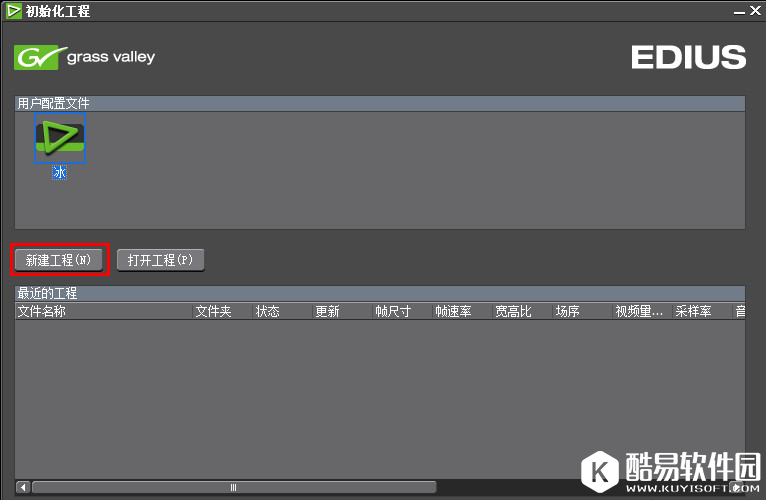Click the 帧尺寸 column header

pos(403,311)
